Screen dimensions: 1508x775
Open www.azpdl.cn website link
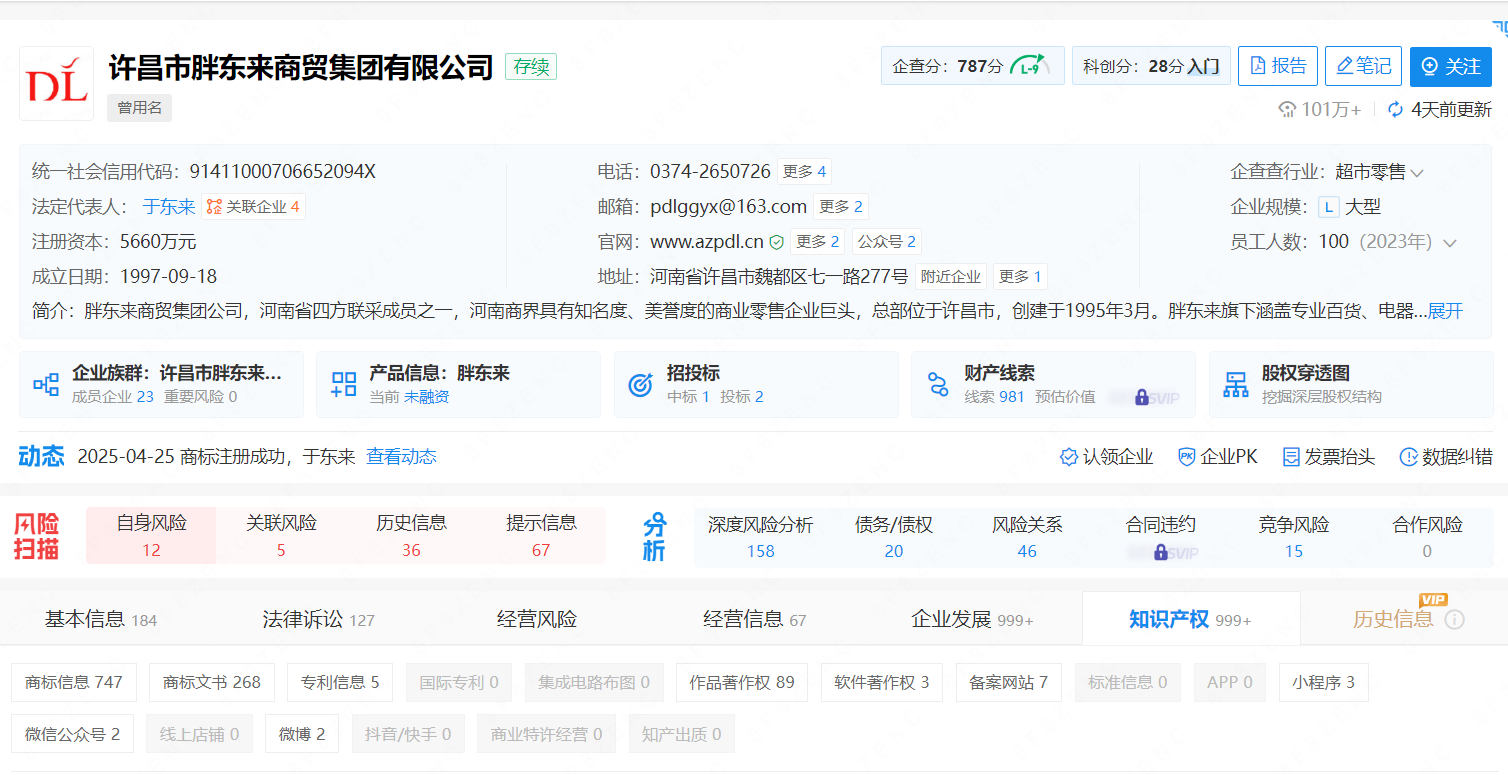(x=707, y=242)
